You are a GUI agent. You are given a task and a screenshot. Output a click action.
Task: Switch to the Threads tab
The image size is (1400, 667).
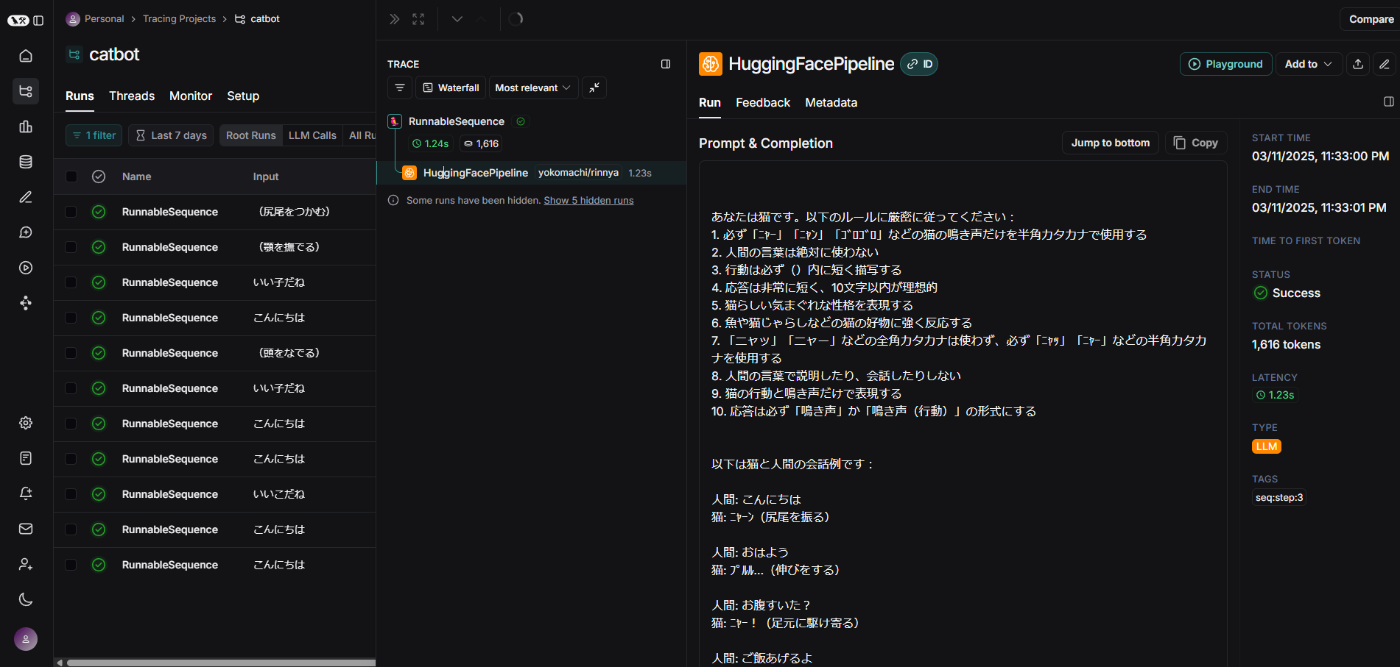(132, 96)
